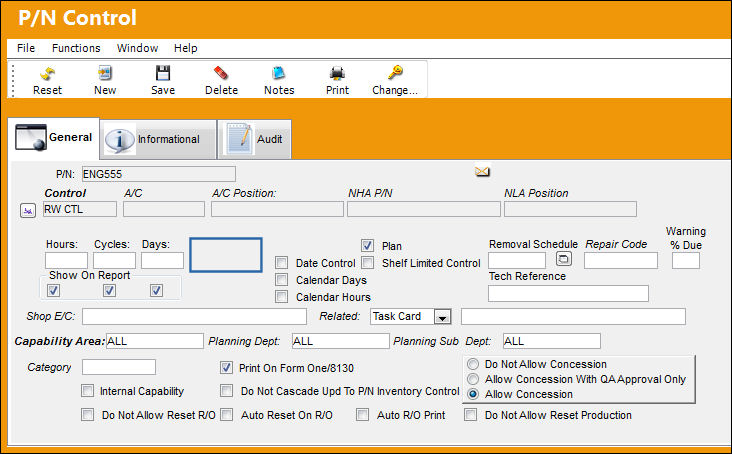732x454 pixels.
Task: Open Removal Schedule lookup icon
Action: coord(563,258)
